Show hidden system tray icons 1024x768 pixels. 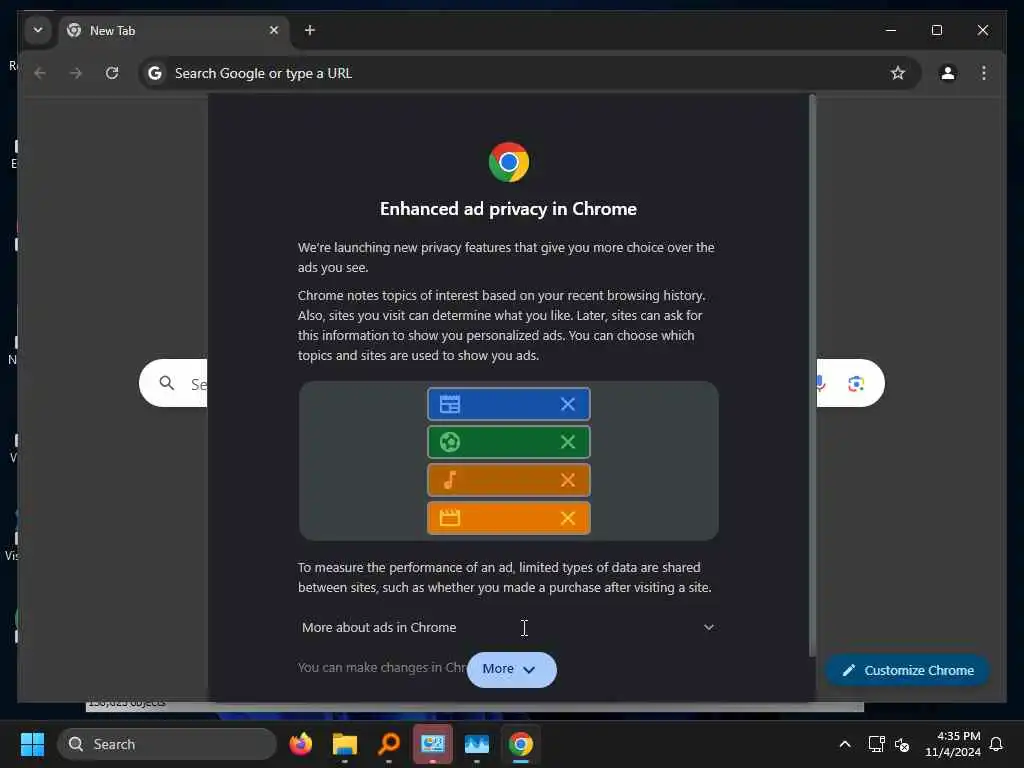(844, 744)
